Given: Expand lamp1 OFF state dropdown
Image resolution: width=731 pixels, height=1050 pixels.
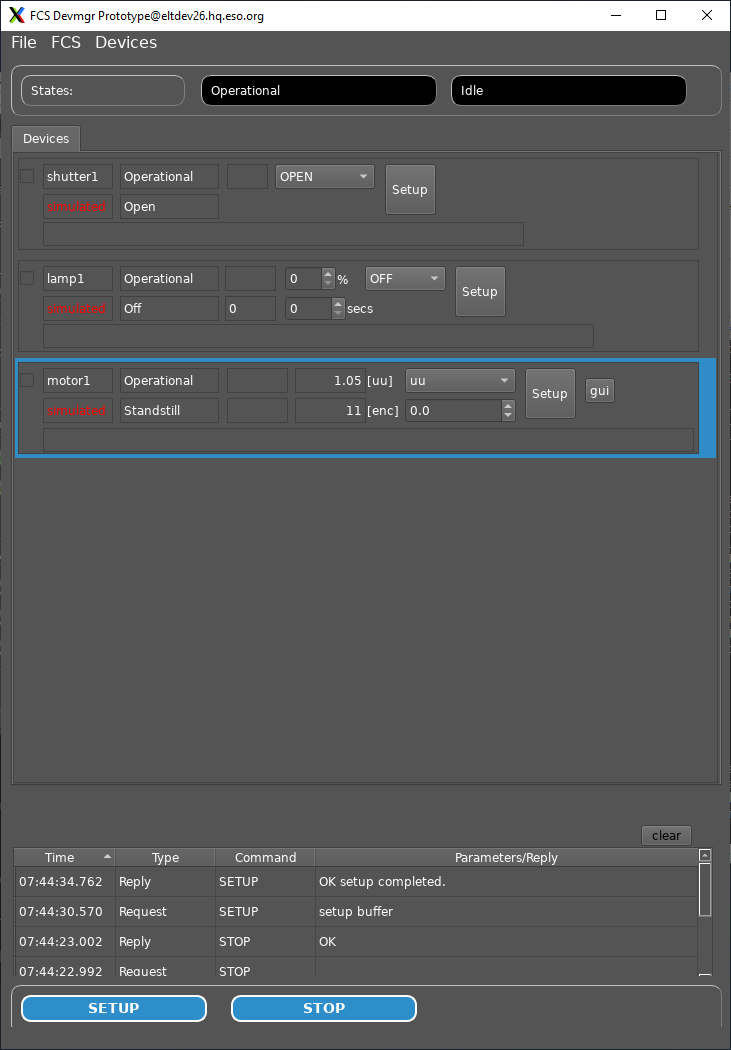Looking at the screenshot, I should pyautogui.click(x=405, y=279).
